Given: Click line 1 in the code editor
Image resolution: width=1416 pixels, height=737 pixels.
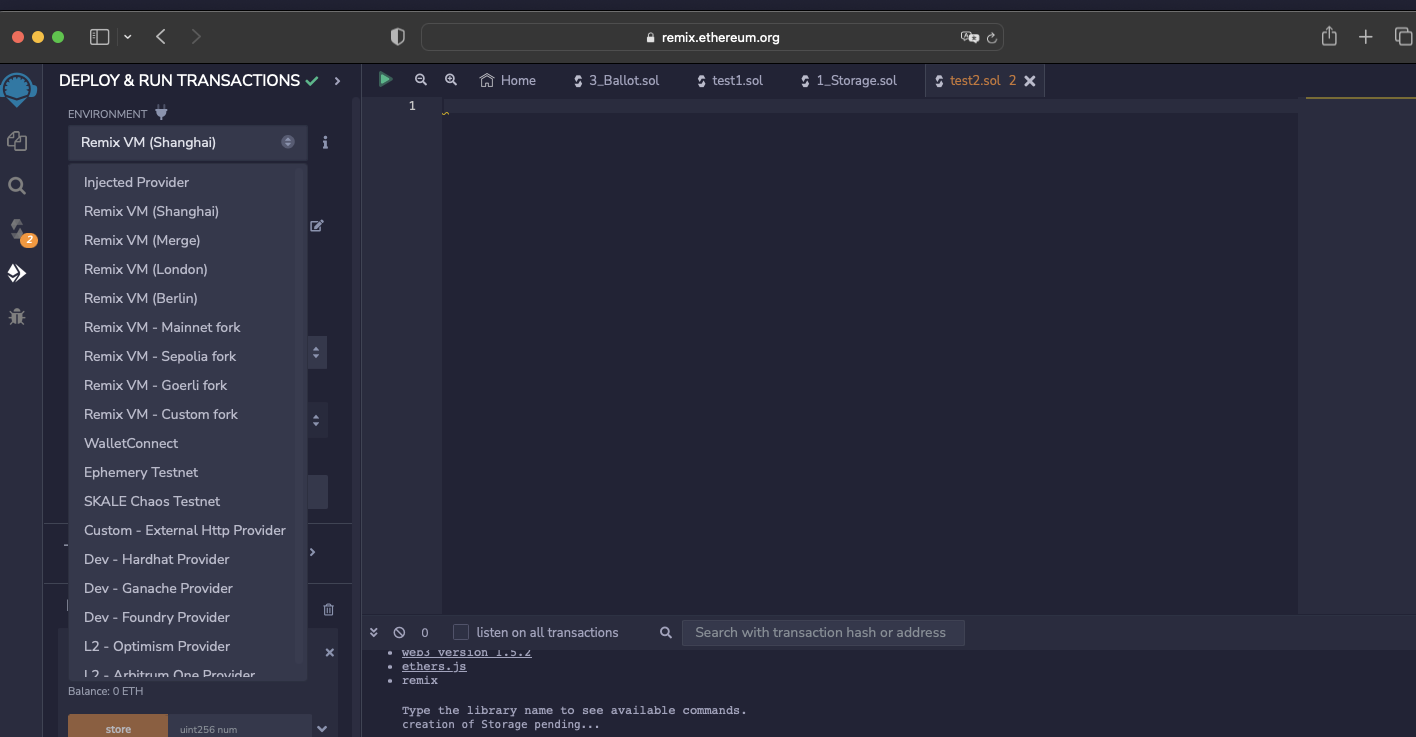Looking at the screenshot, I should 870,106.
